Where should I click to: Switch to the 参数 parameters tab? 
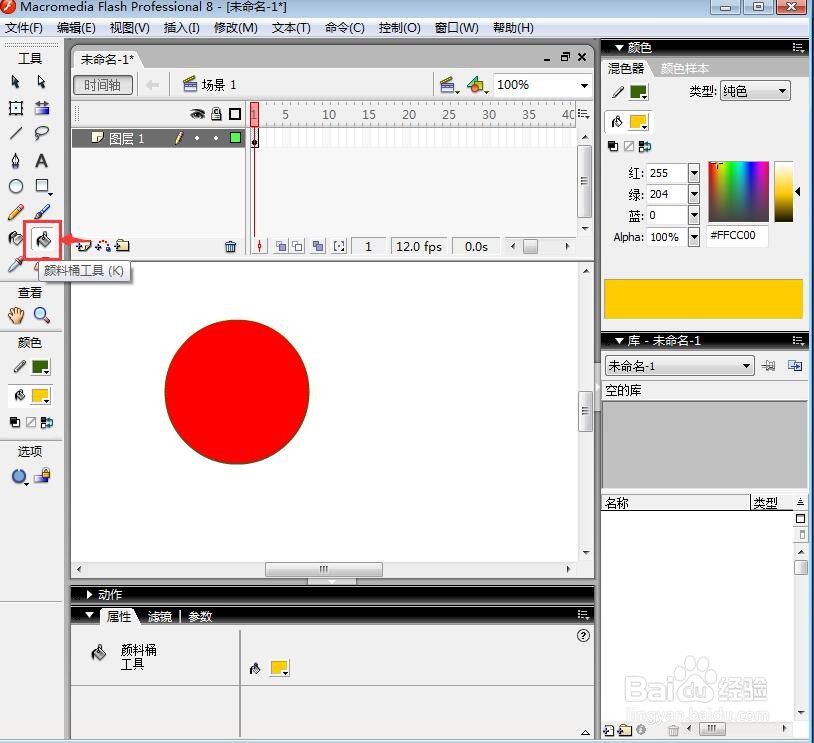coord(200,616)
